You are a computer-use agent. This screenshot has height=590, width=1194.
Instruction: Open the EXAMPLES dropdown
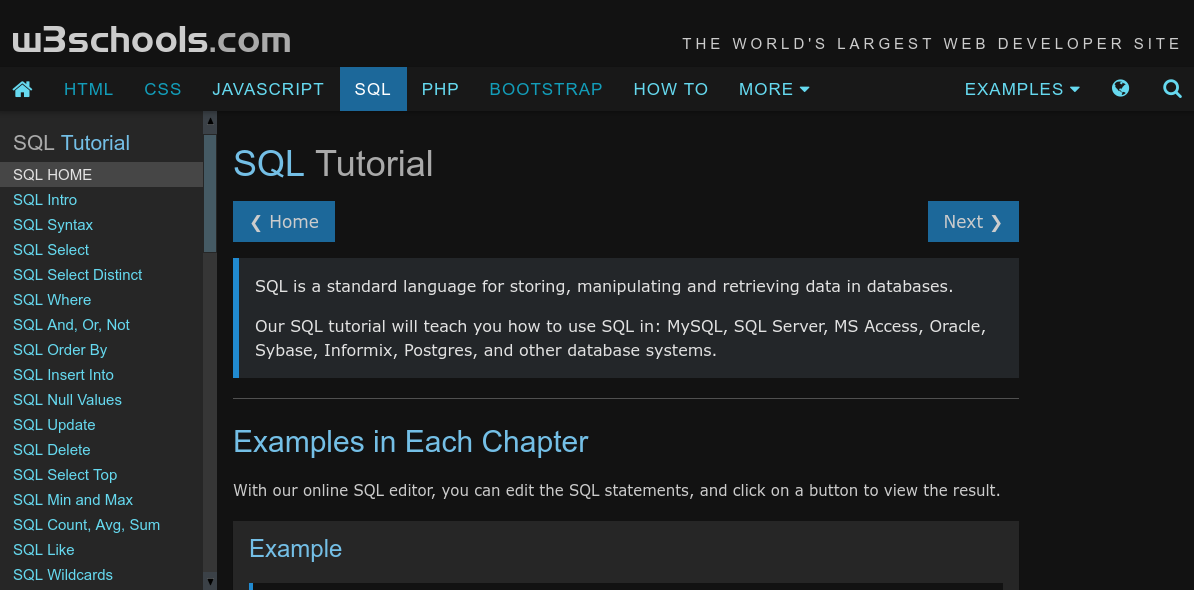point(1021,89)
